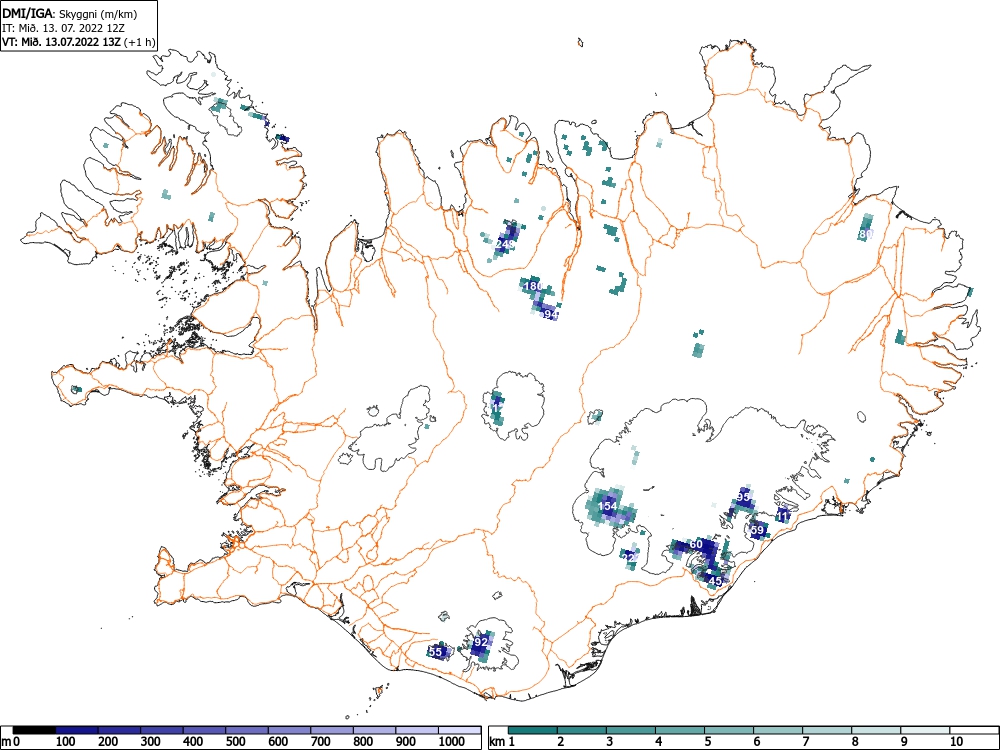Click the "(+1 h)" forecast offset text
The image size is (1000, 750).
(138, 42)
